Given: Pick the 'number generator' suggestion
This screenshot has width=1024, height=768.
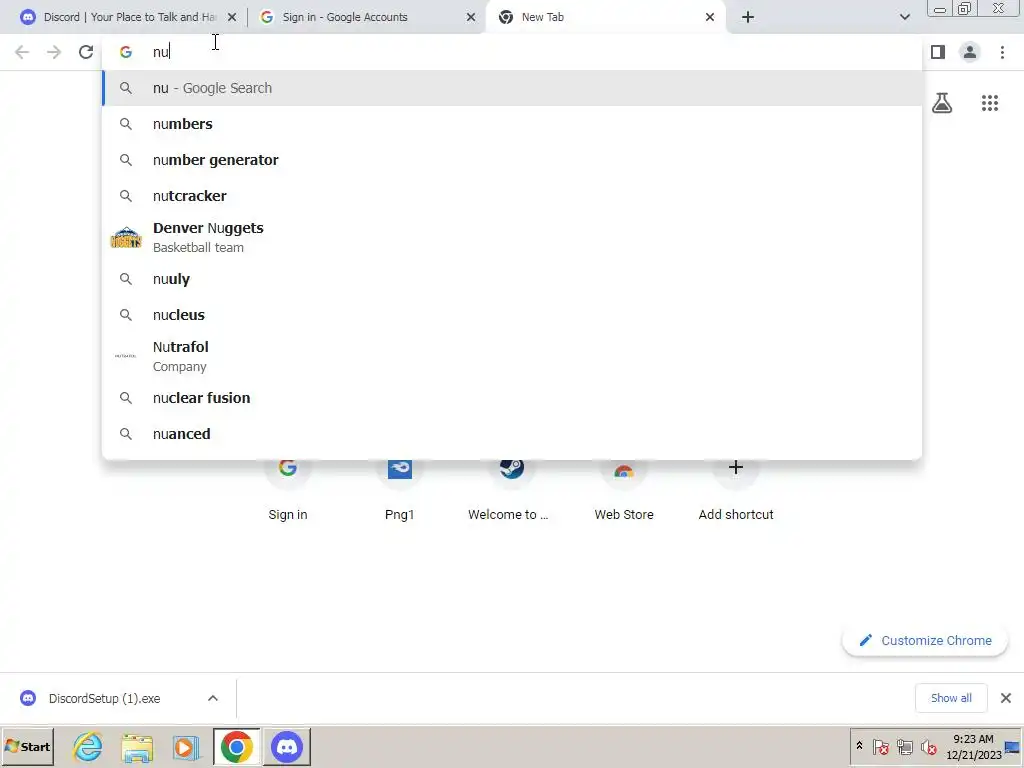Looking at the screenshot, I should (512, 160).
